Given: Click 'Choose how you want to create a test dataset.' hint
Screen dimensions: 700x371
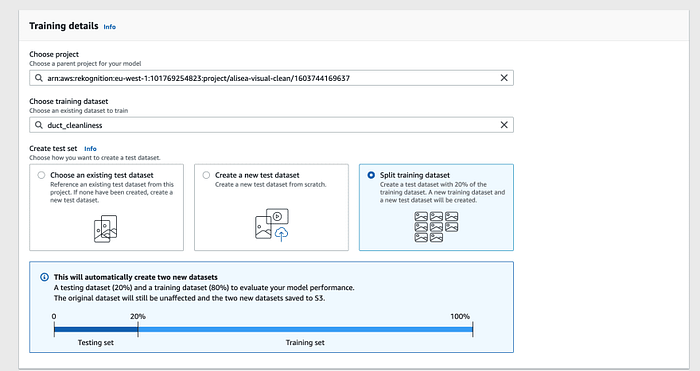Looking at the screenshot, I should [95, 158].
